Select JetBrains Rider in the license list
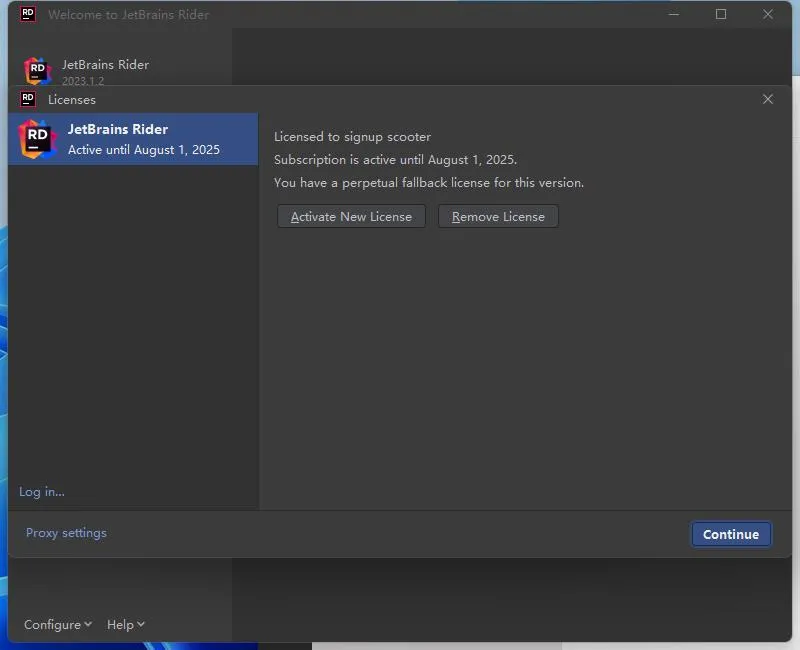This screenshot has height=650, width=800. 133,139
